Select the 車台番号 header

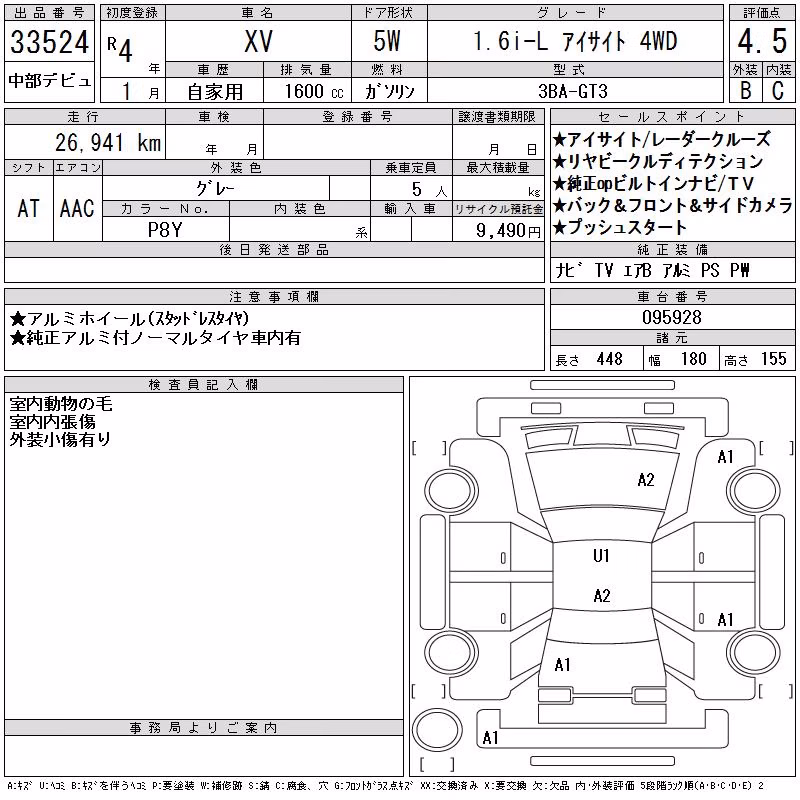pyautogui.click(x=672, y=296)
